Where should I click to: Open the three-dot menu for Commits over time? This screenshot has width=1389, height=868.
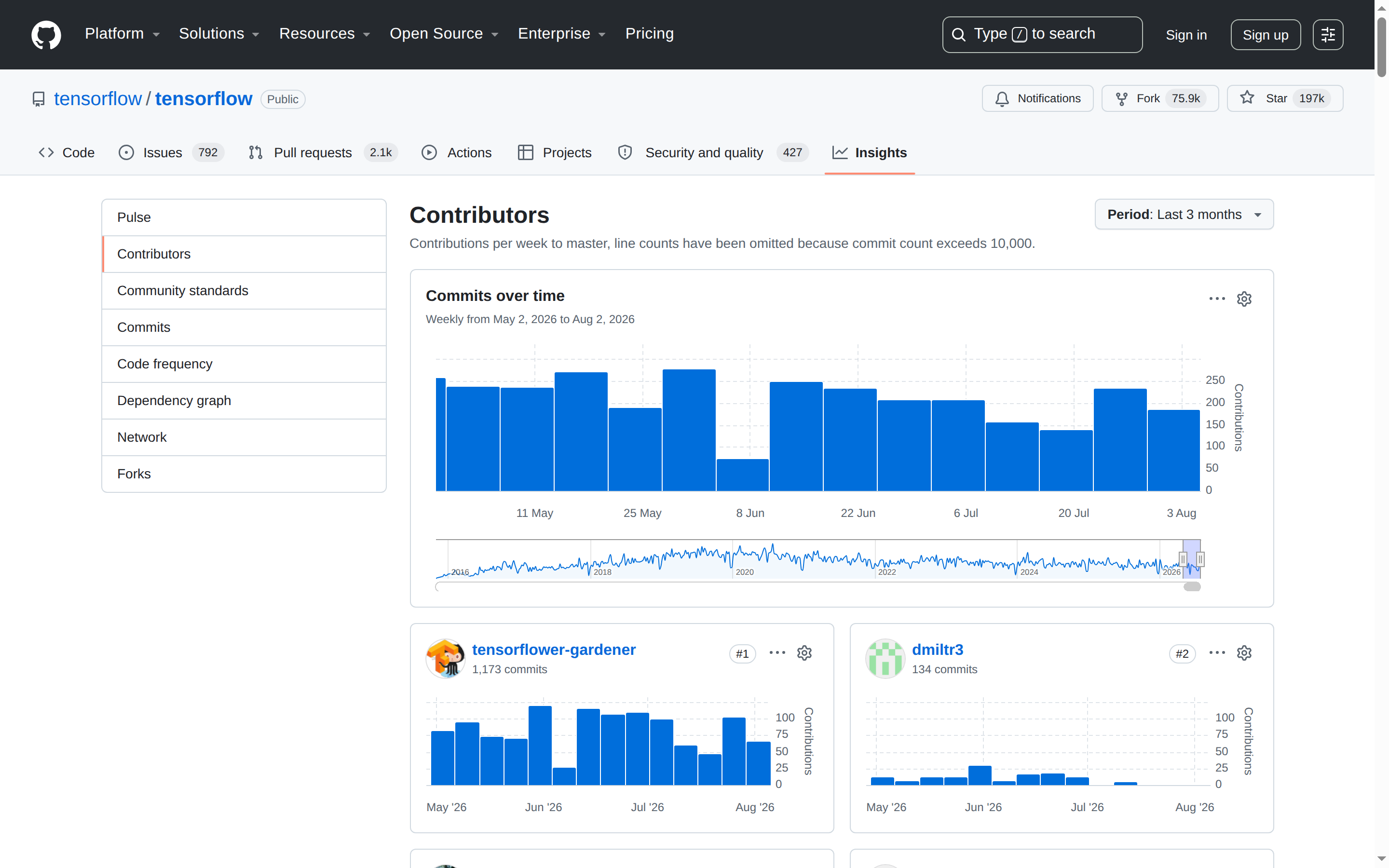pos(1217,298)
